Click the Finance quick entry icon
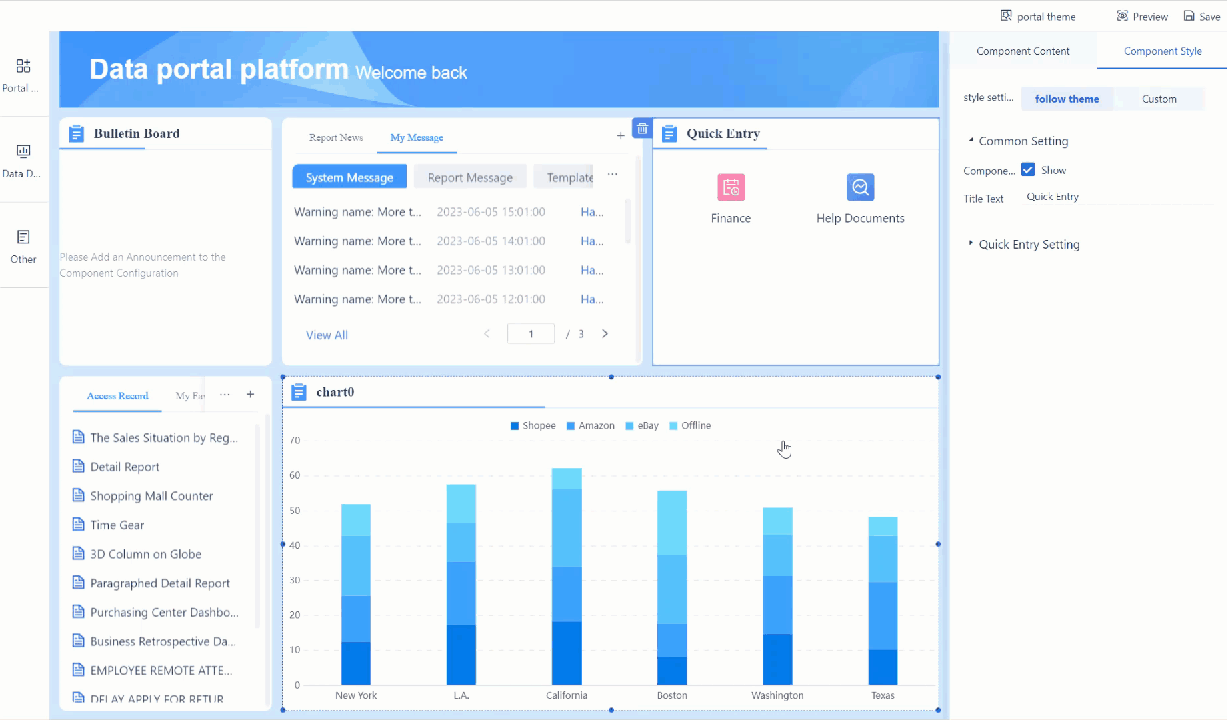Image resolution: width=1227 pixels, height=720 pixels. coord(730,187)
